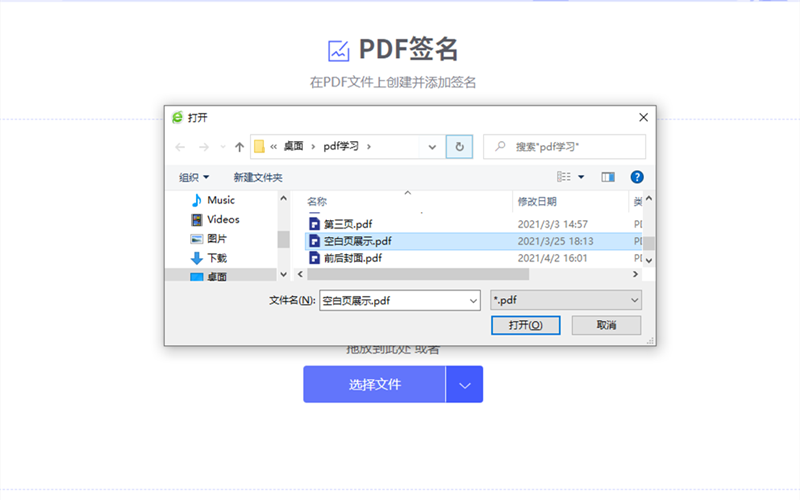Open the 图片 folder in sidebar
Viewport: 800px width, 500px height.
(216, 239)
